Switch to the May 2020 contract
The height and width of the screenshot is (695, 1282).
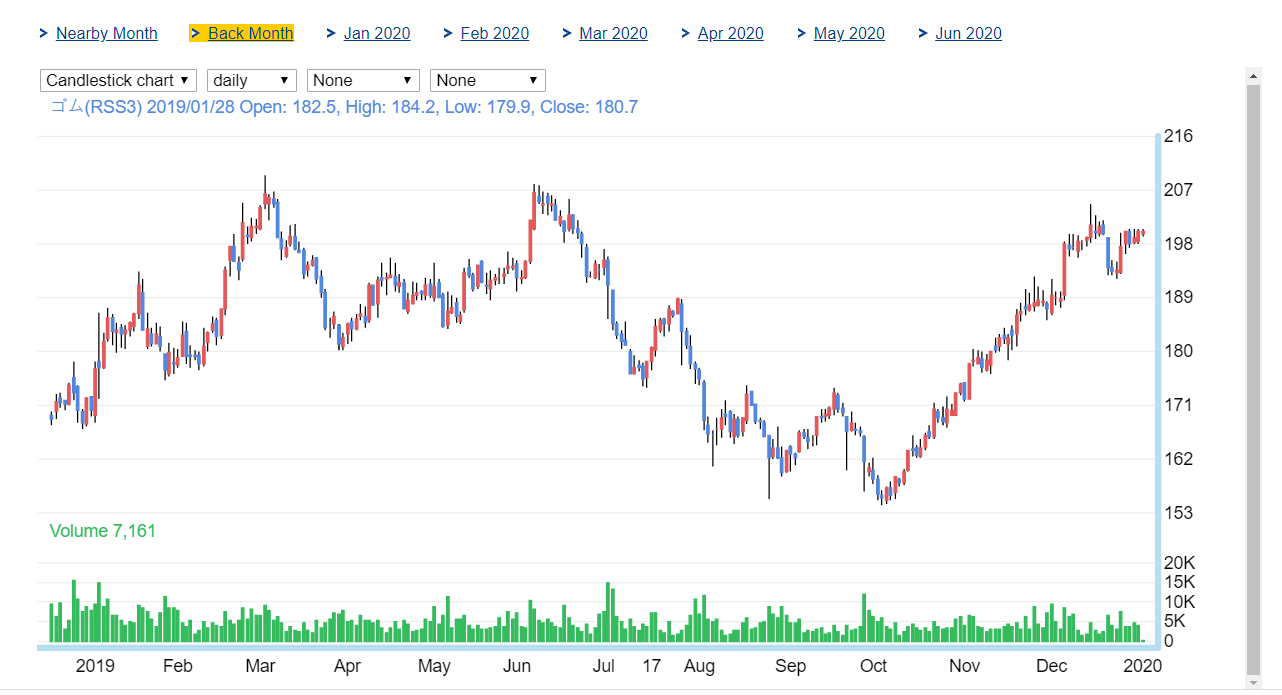click(849, 33)
